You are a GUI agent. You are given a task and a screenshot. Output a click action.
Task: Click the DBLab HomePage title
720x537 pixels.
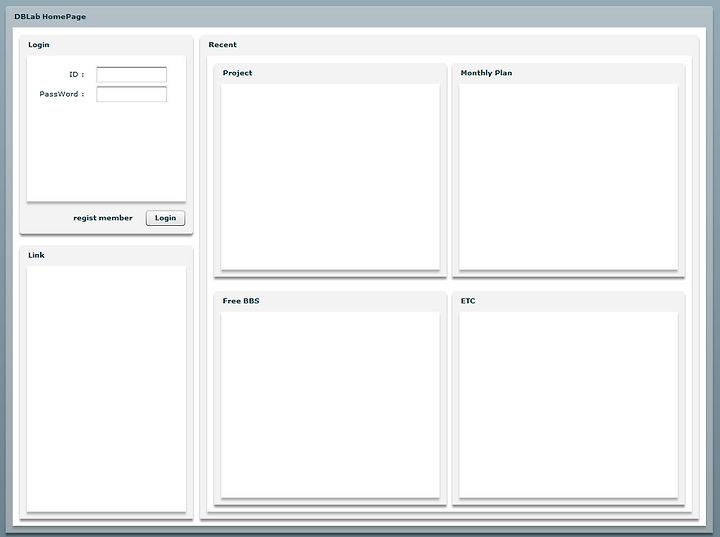(x=50, y=17)
